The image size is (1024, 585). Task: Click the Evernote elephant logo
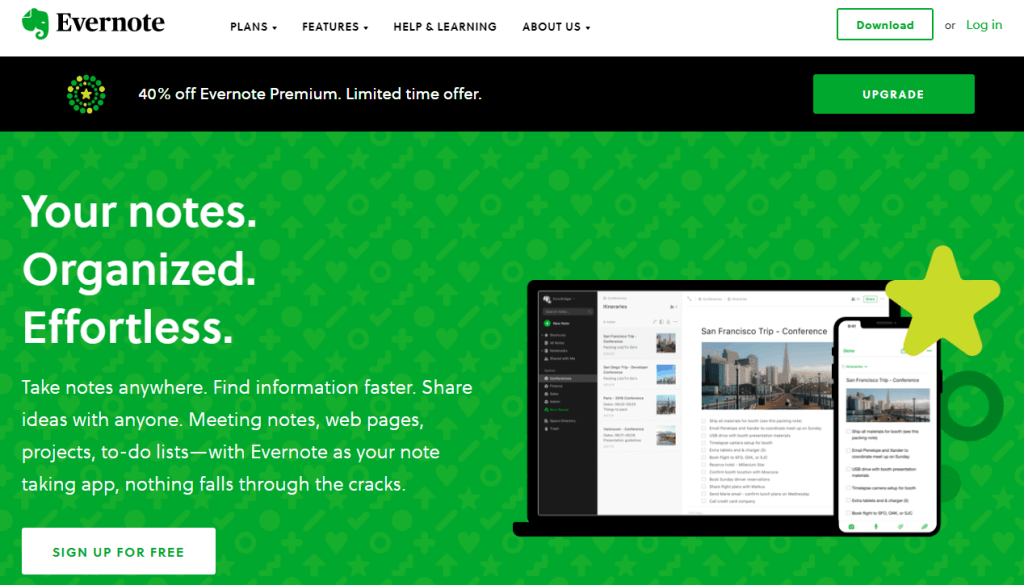(x=35, y=24)
